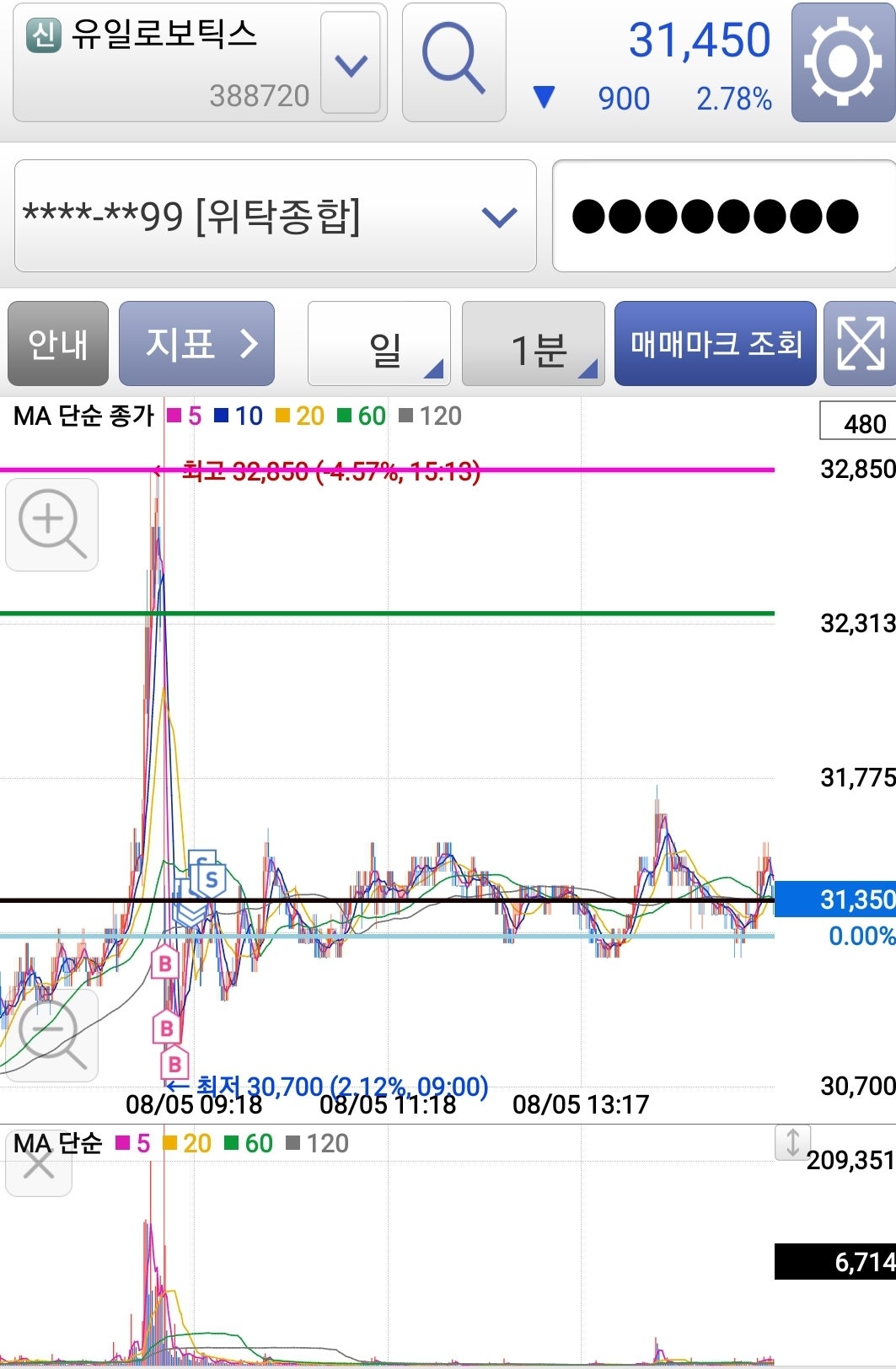Image resolution: width=896 pixels, height=1369 pixels.
Task: Click the 최고 32,850 high label
Action: click(x=331, y=470)
